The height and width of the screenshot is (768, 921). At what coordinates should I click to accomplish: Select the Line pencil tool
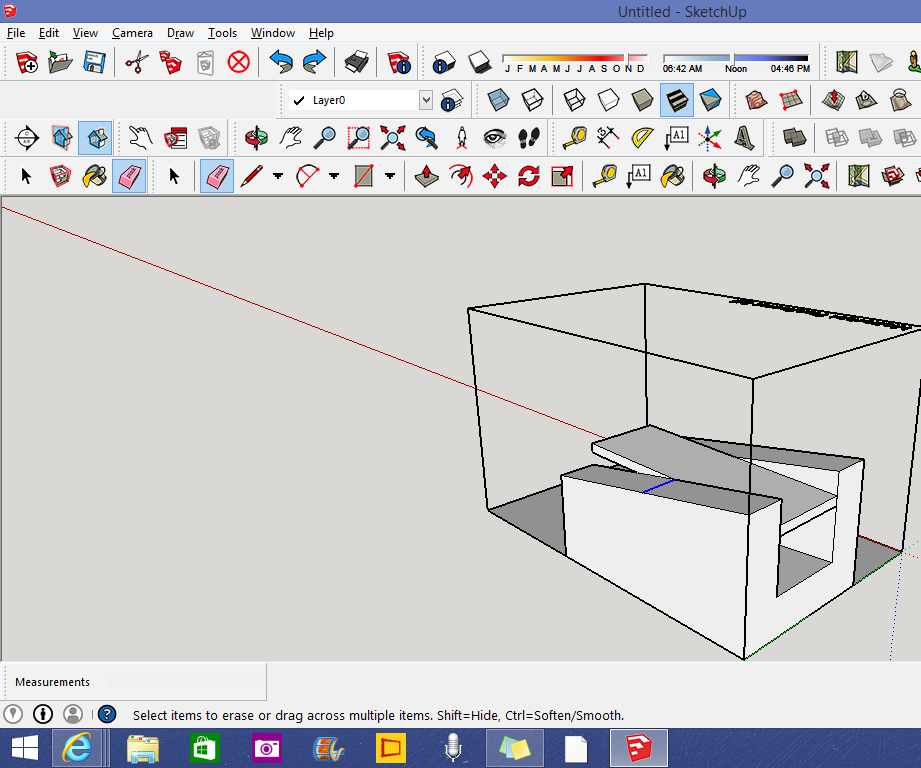coord(252,177)
